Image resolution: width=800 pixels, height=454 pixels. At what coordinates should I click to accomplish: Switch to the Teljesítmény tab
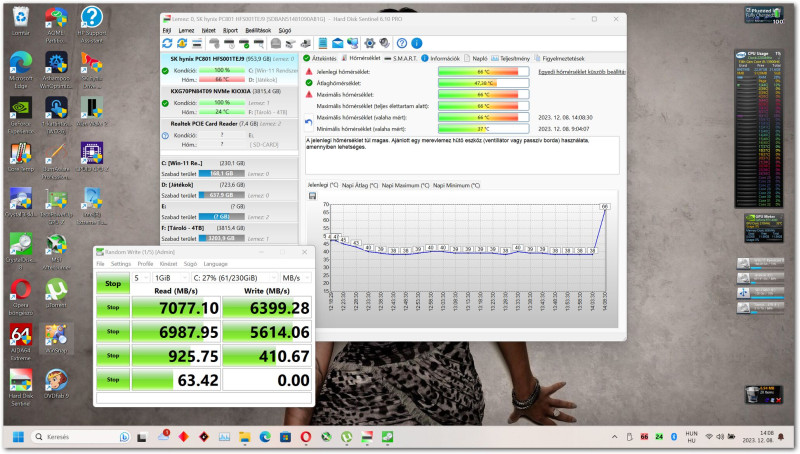511,59
